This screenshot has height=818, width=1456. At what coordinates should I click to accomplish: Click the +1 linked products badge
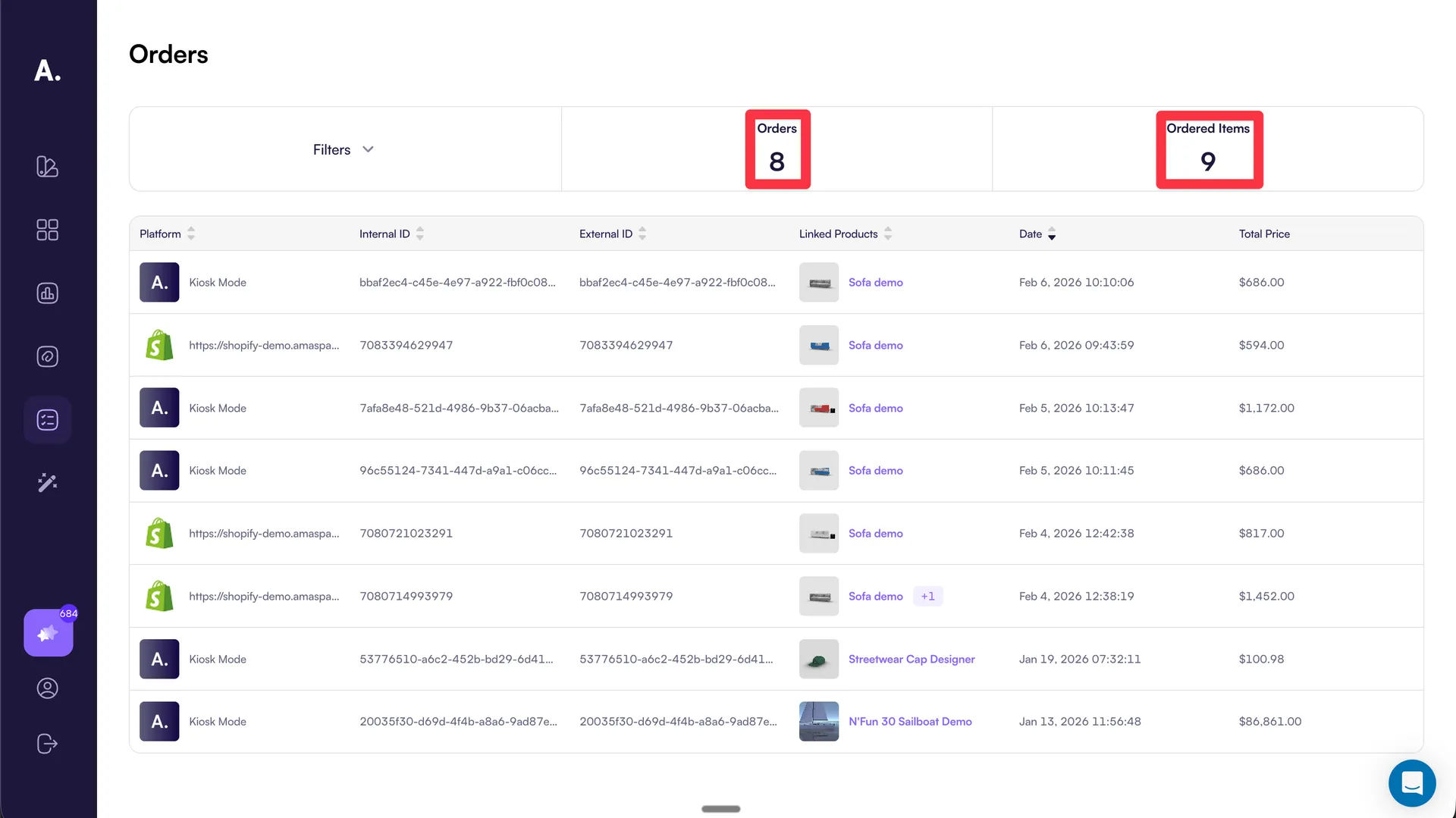point(927,596)
